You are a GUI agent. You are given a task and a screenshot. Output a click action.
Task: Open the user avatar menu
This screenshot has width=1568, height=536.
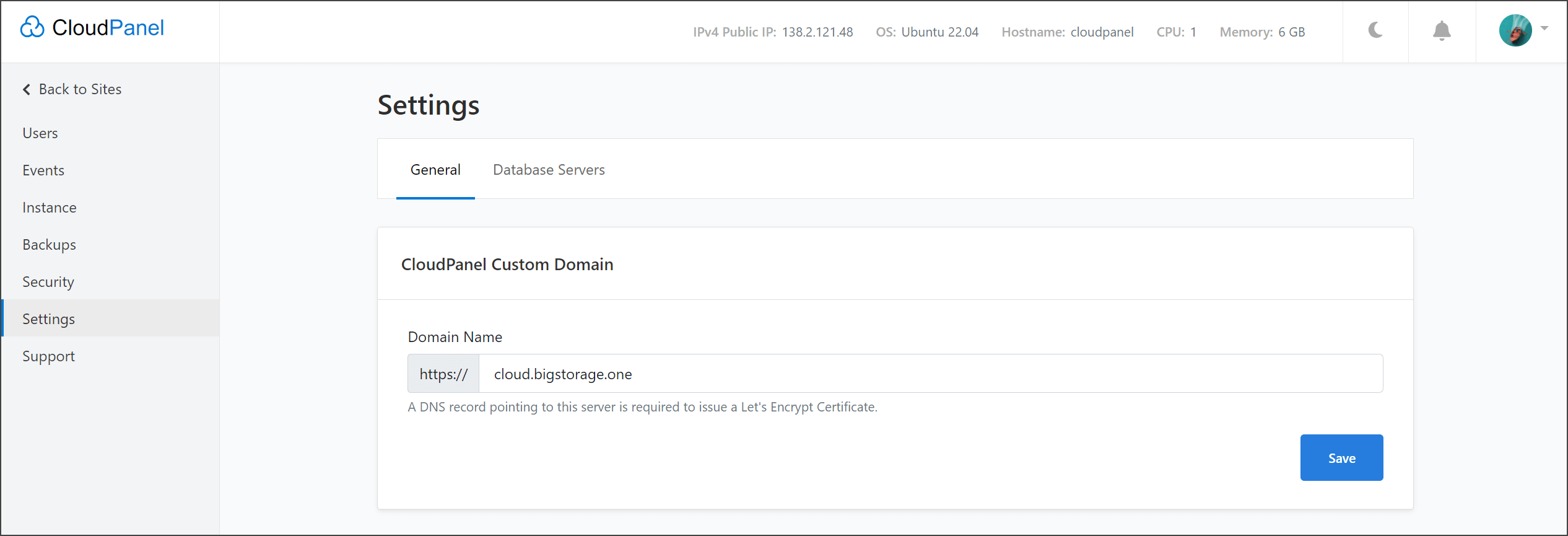[x=1515, y=30]
